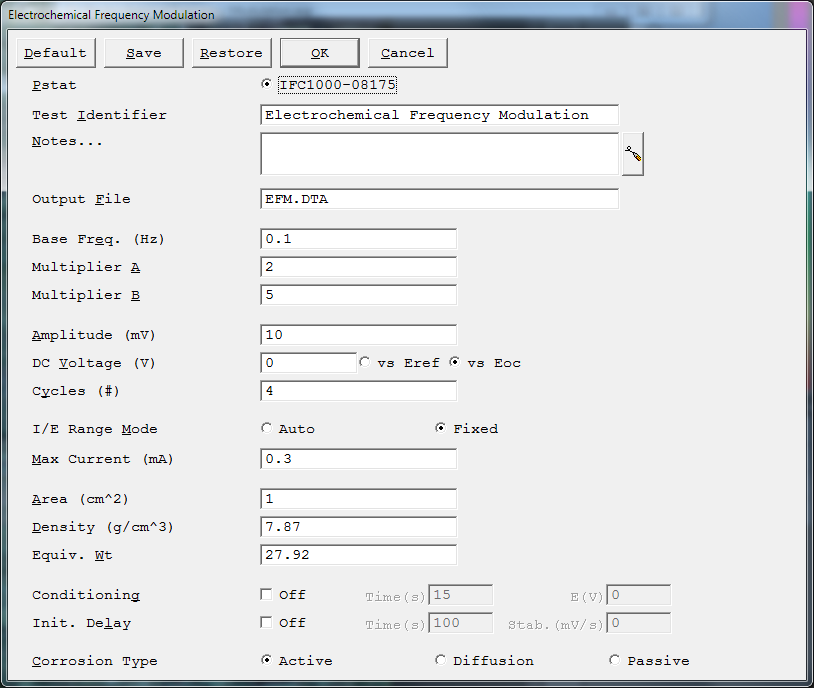Image resolution: width=814 pixels, height=688 pixels.
Task: Click the Cycles (#) input field
Action: (x=358, y=391)
